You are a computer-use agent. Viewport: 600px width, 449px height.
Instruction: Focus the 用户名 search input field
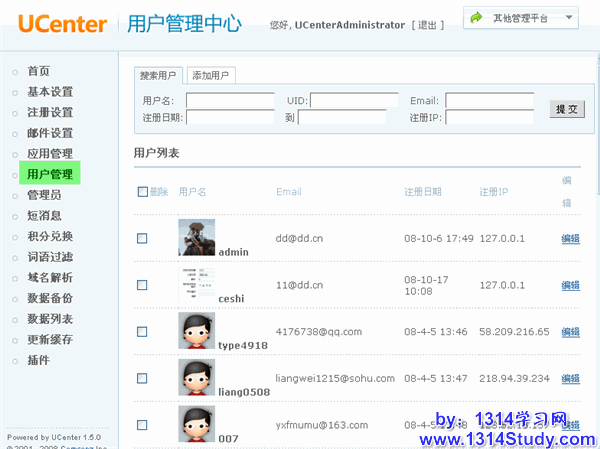pos(230,101)
